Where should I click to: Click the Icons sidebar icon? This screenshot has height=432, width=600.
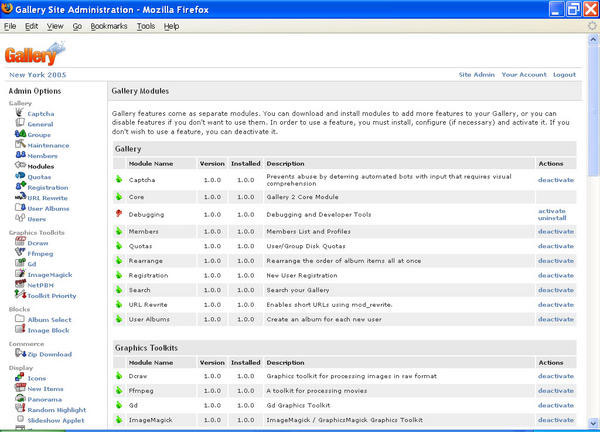click(20, 377)
